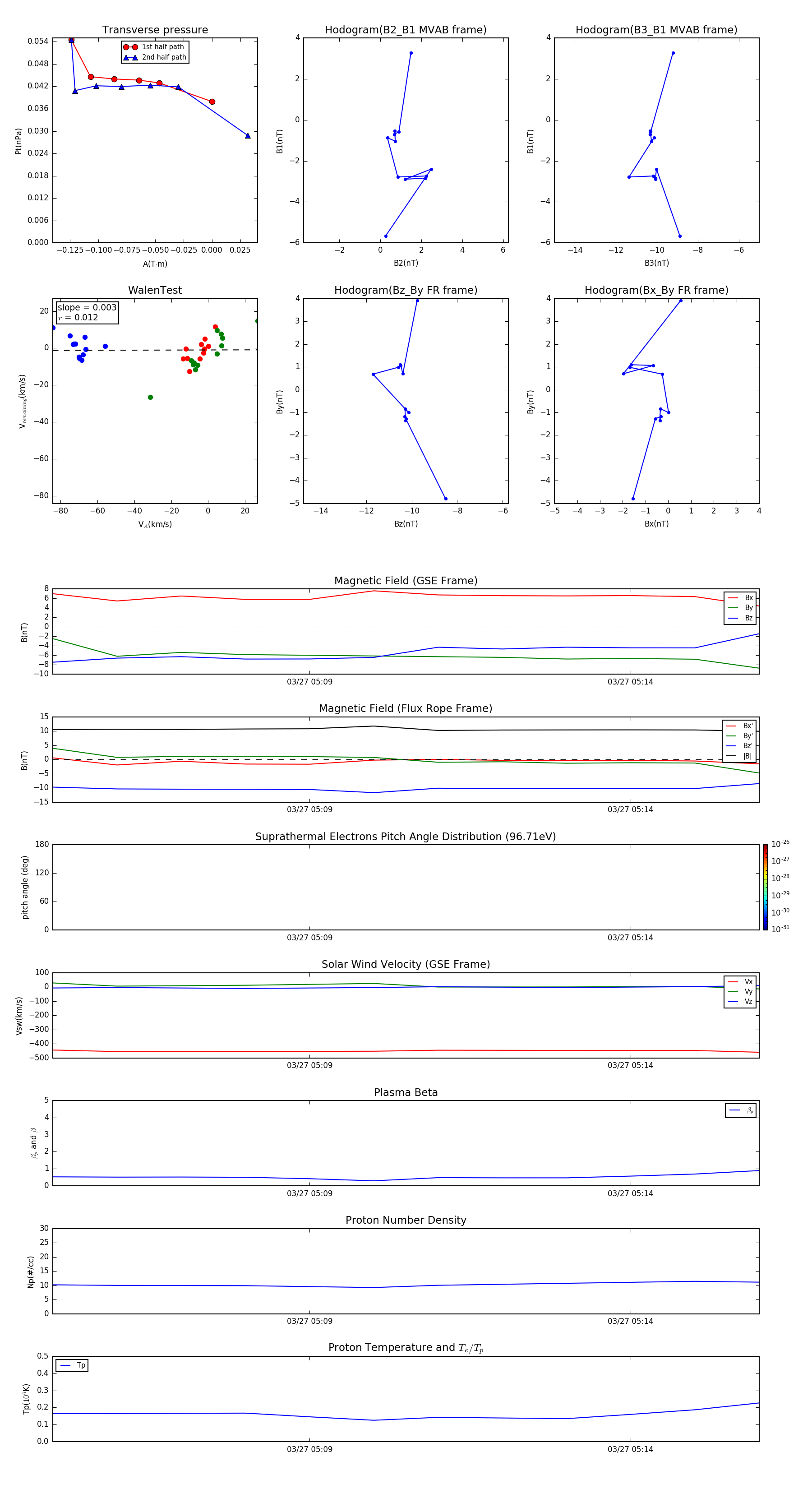Viewport: 812px width, 1489px height.
Task: Click the 'Hodogram(B2_B1 MVAB frame)' title
Action: click(x=406, y=30)
